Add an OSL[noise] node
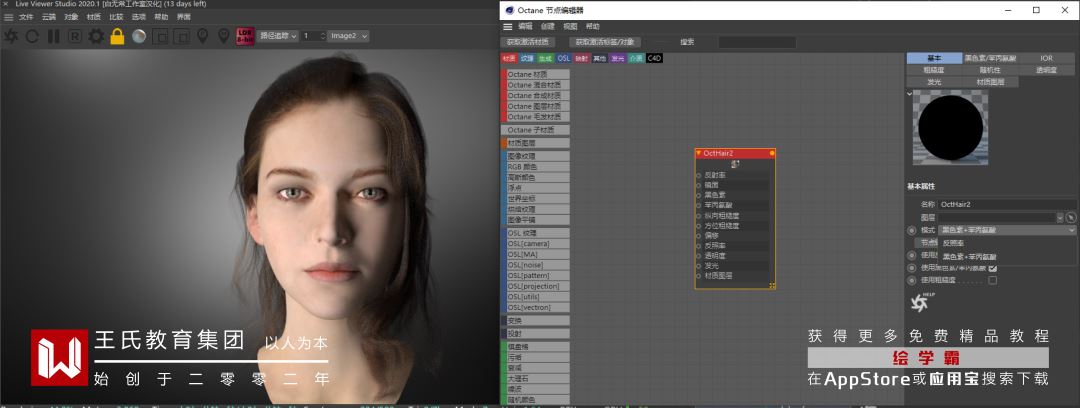 coord(535,265)
